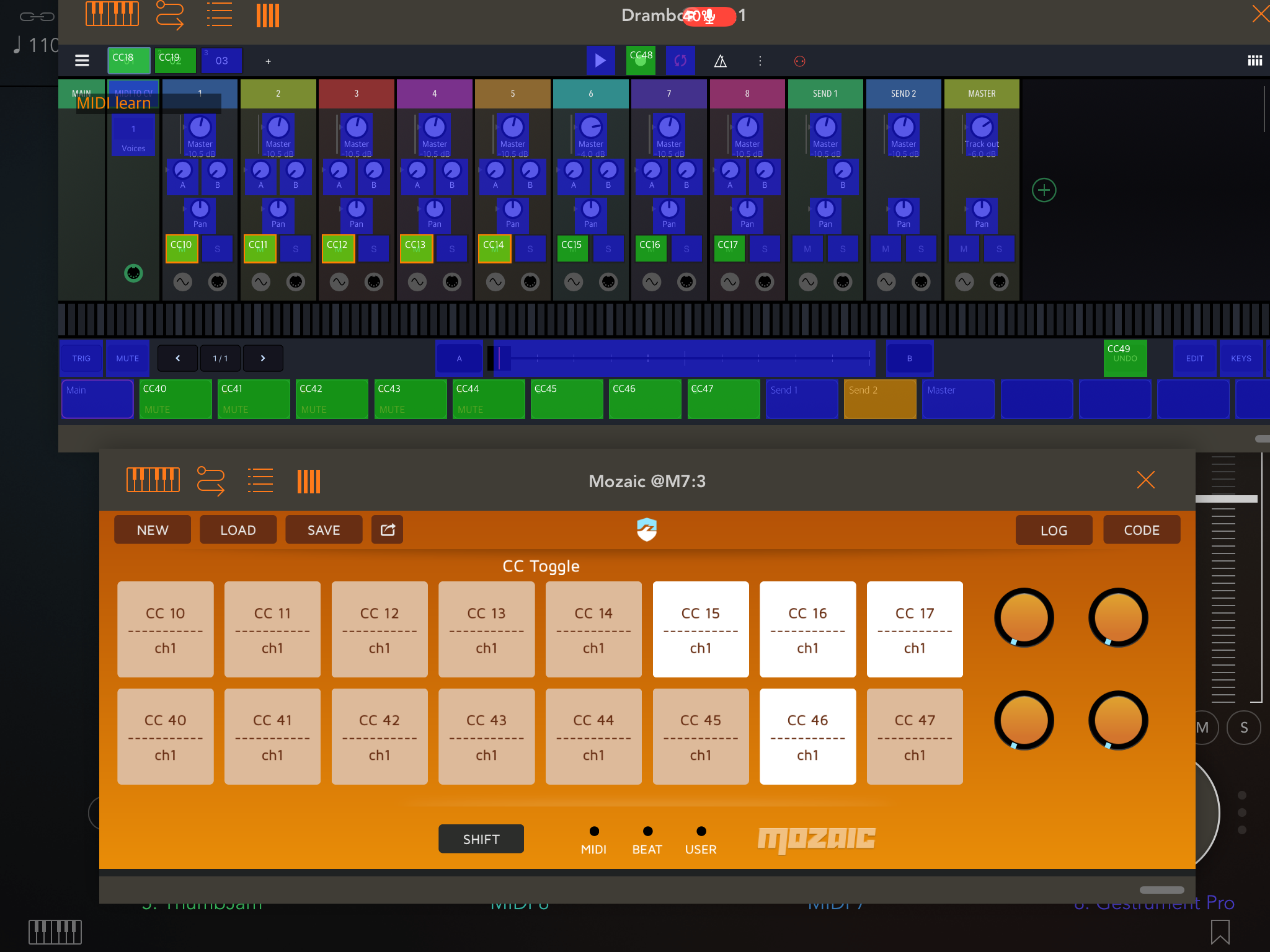Click the LOAD button in Mozaic
The height and width of the screenshot is (952, 1270).
[x=238, y=530]
